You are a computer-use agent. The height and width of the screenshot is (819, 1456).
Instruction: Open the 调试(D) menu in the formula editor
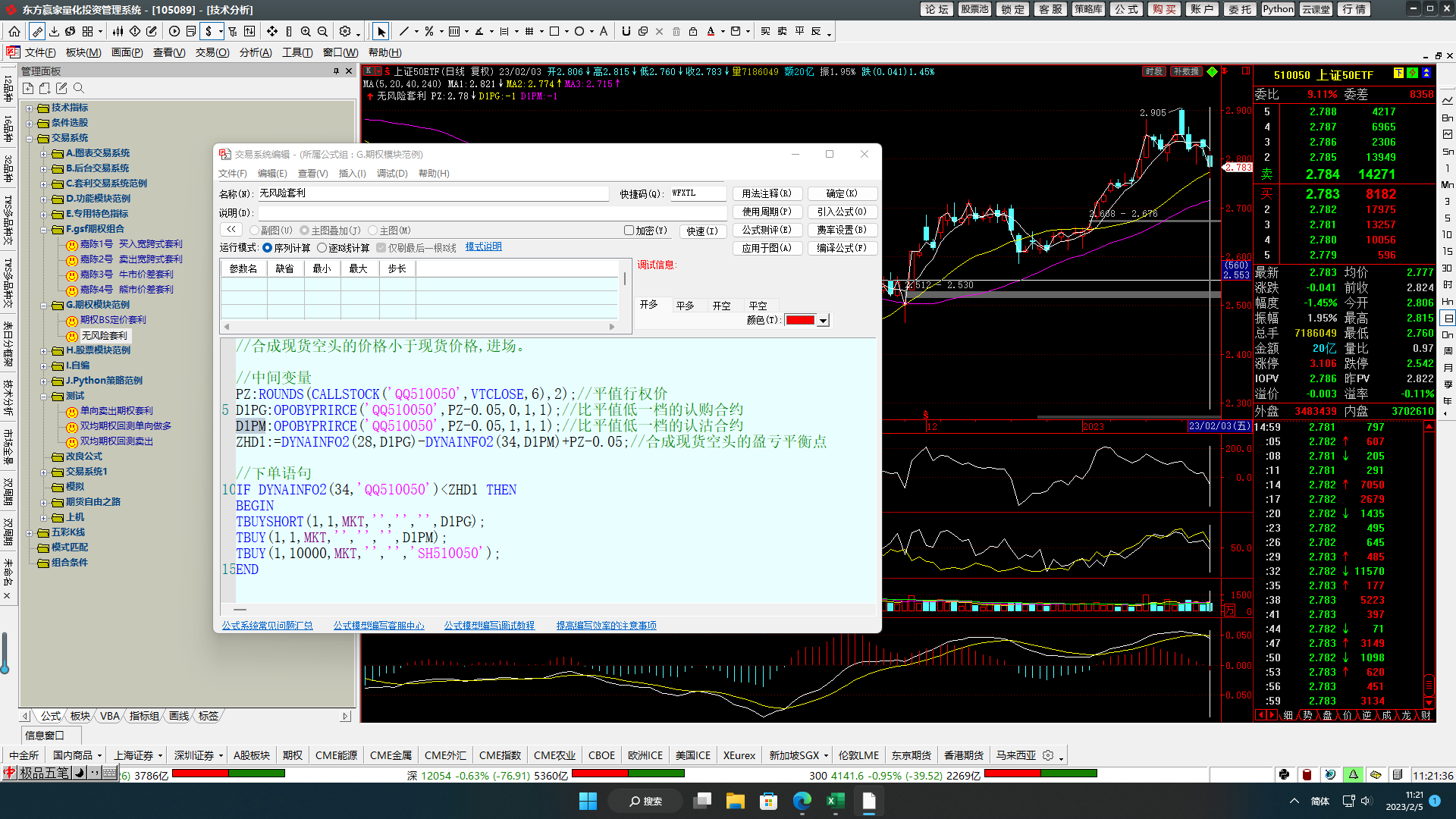click(392, 174)
